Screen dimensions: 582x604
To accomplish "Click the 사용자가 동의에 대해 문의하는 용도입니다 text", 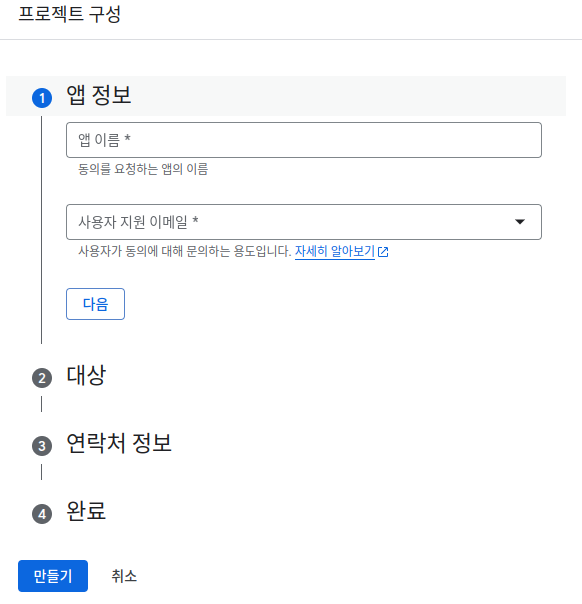I will [184, 252].
